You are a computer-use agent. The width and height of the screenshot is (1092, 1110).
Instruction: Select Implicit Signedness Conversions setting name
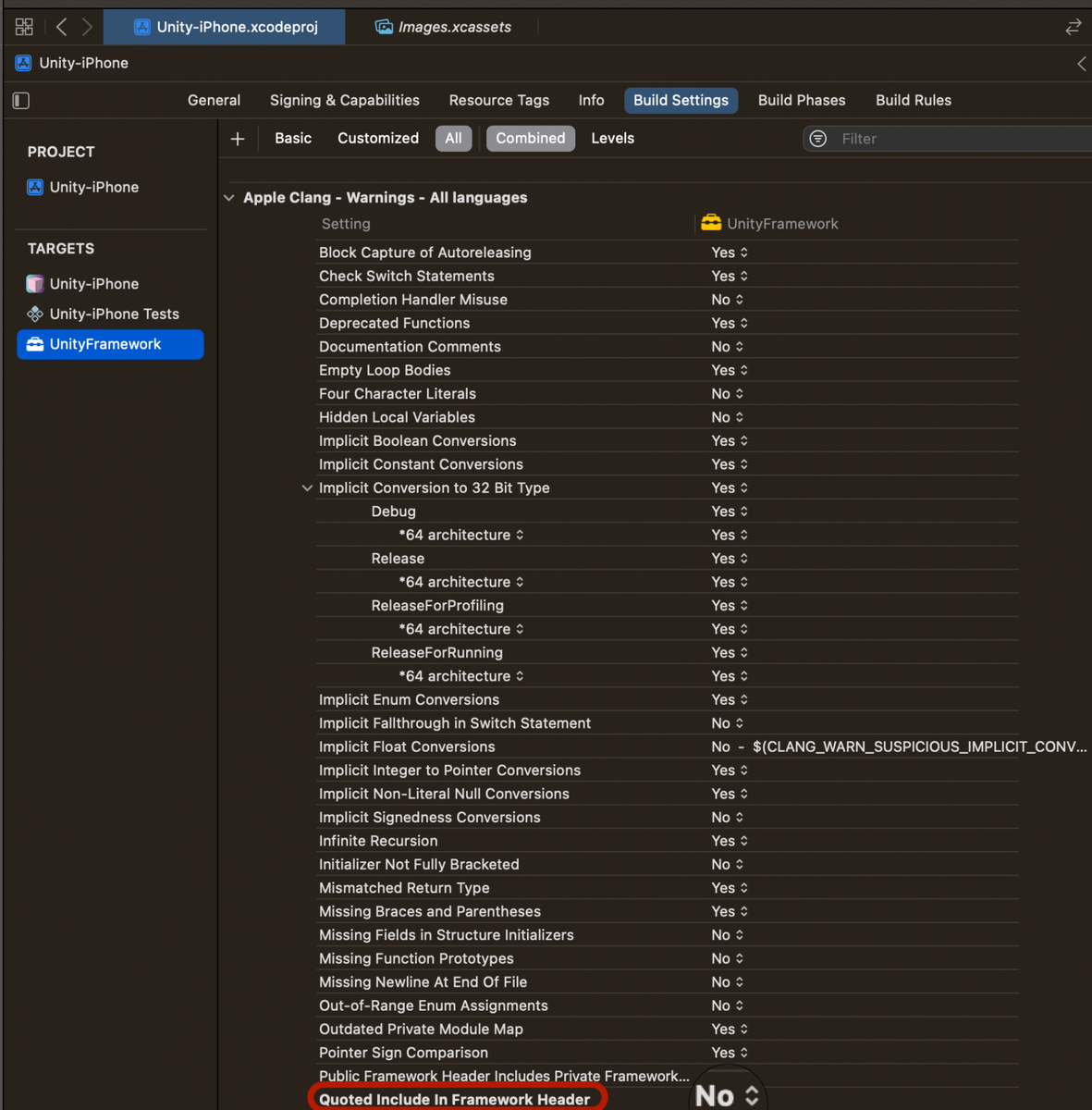coord(429,818)
